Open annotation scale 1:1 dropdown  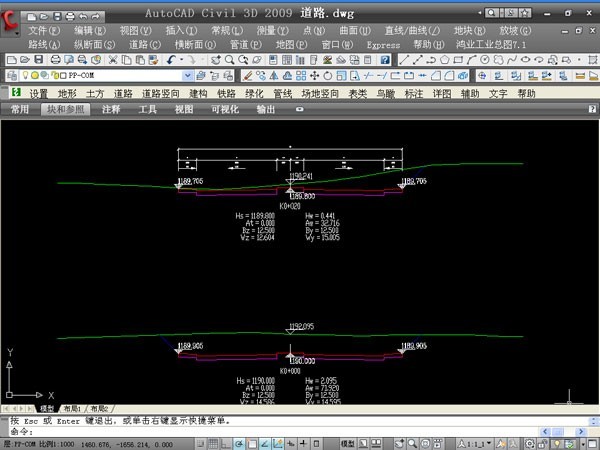click(474, 444)
